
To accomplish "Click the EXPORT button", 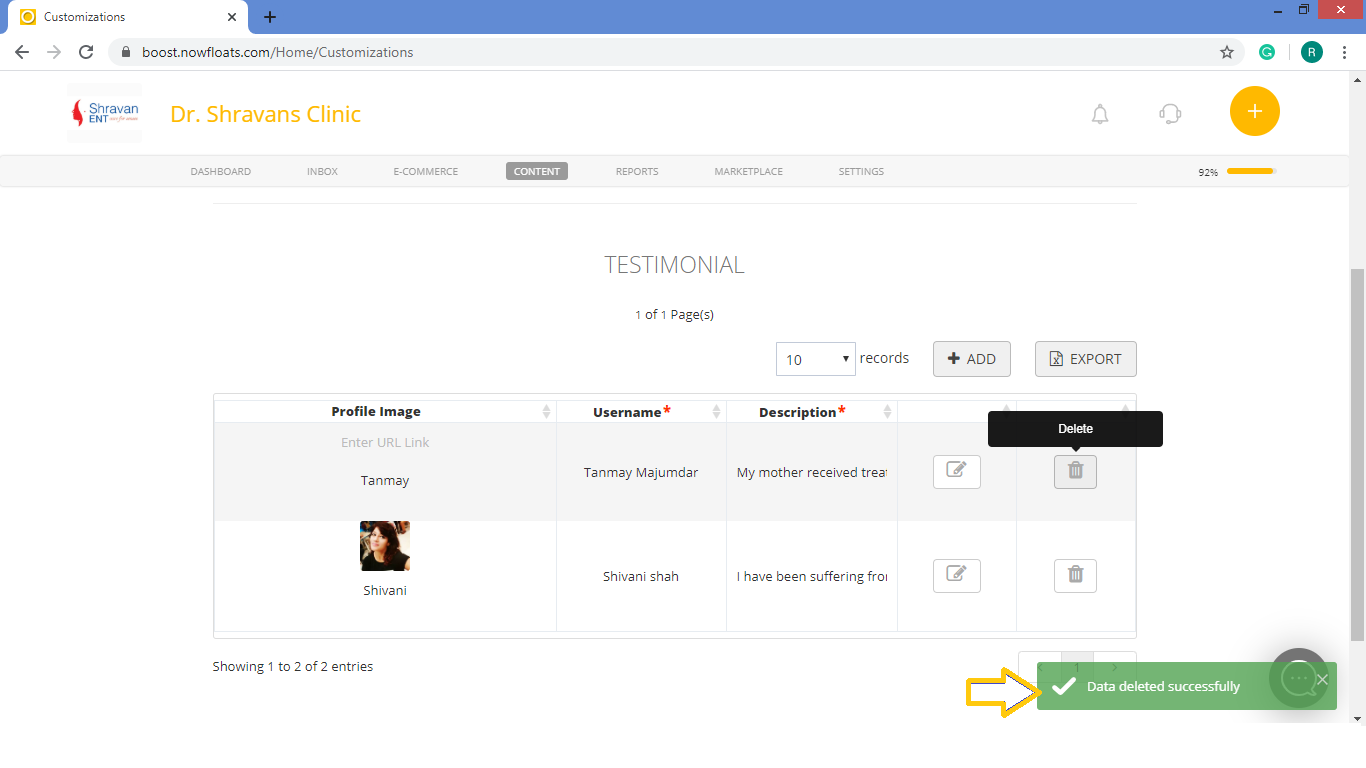I will [1085, 359].
